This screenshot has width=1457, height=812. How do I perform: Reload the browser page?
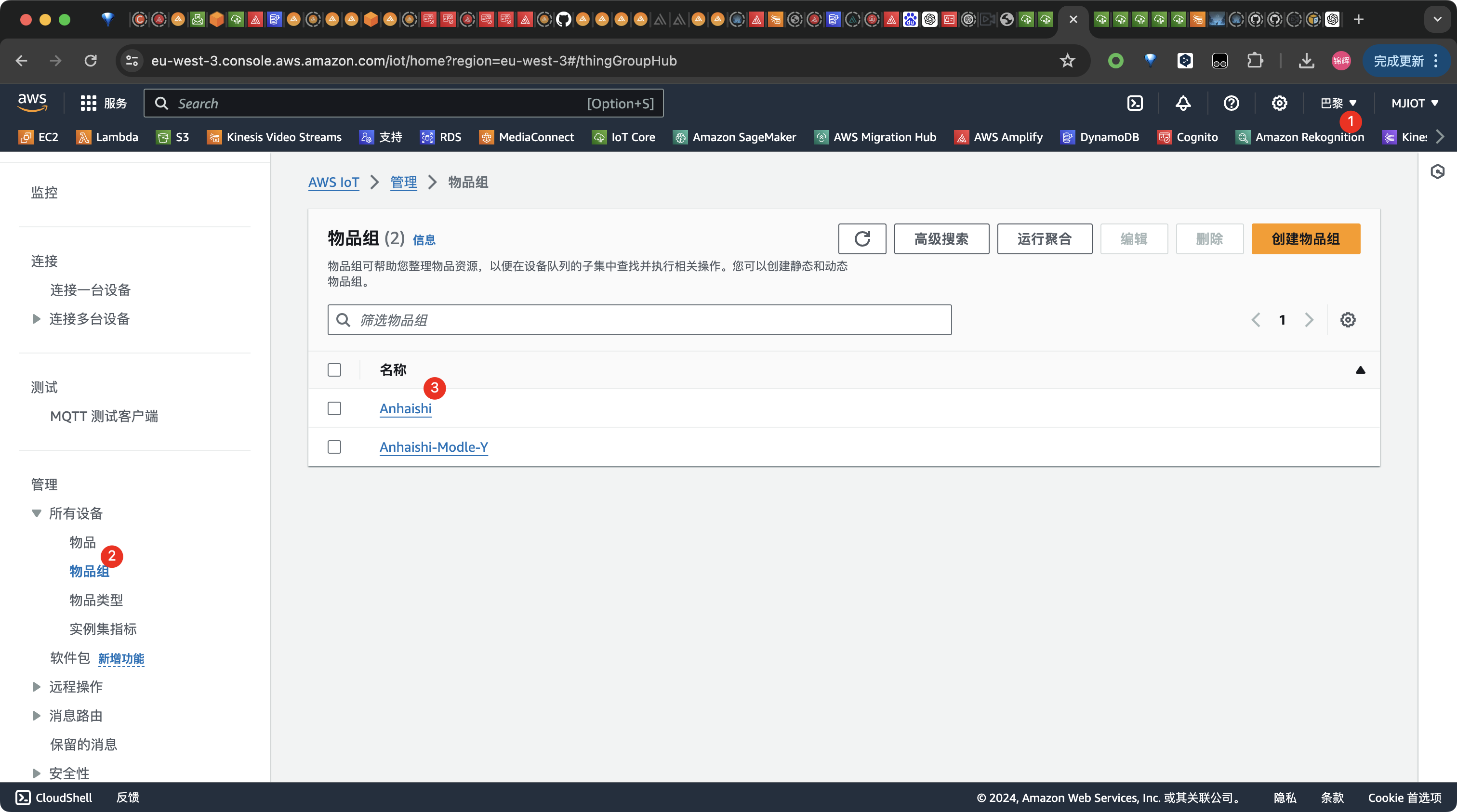click(91, 61)
